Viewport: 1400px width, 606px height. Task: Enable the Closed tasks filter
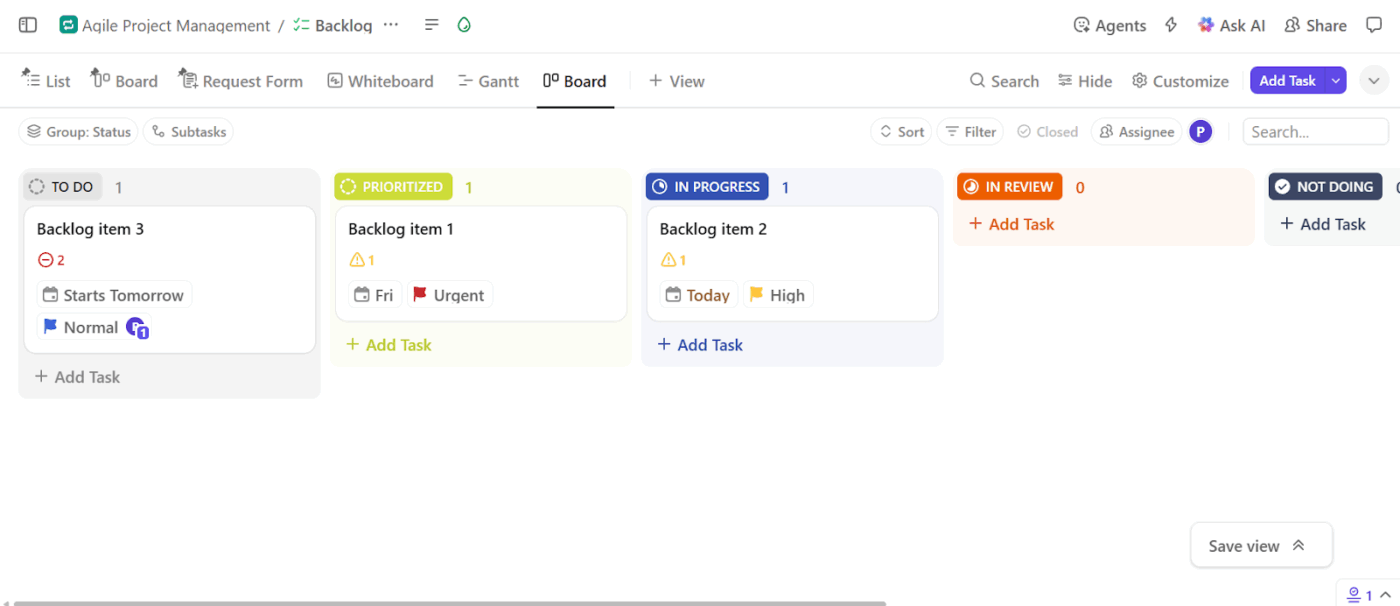tap(1047, 131)
